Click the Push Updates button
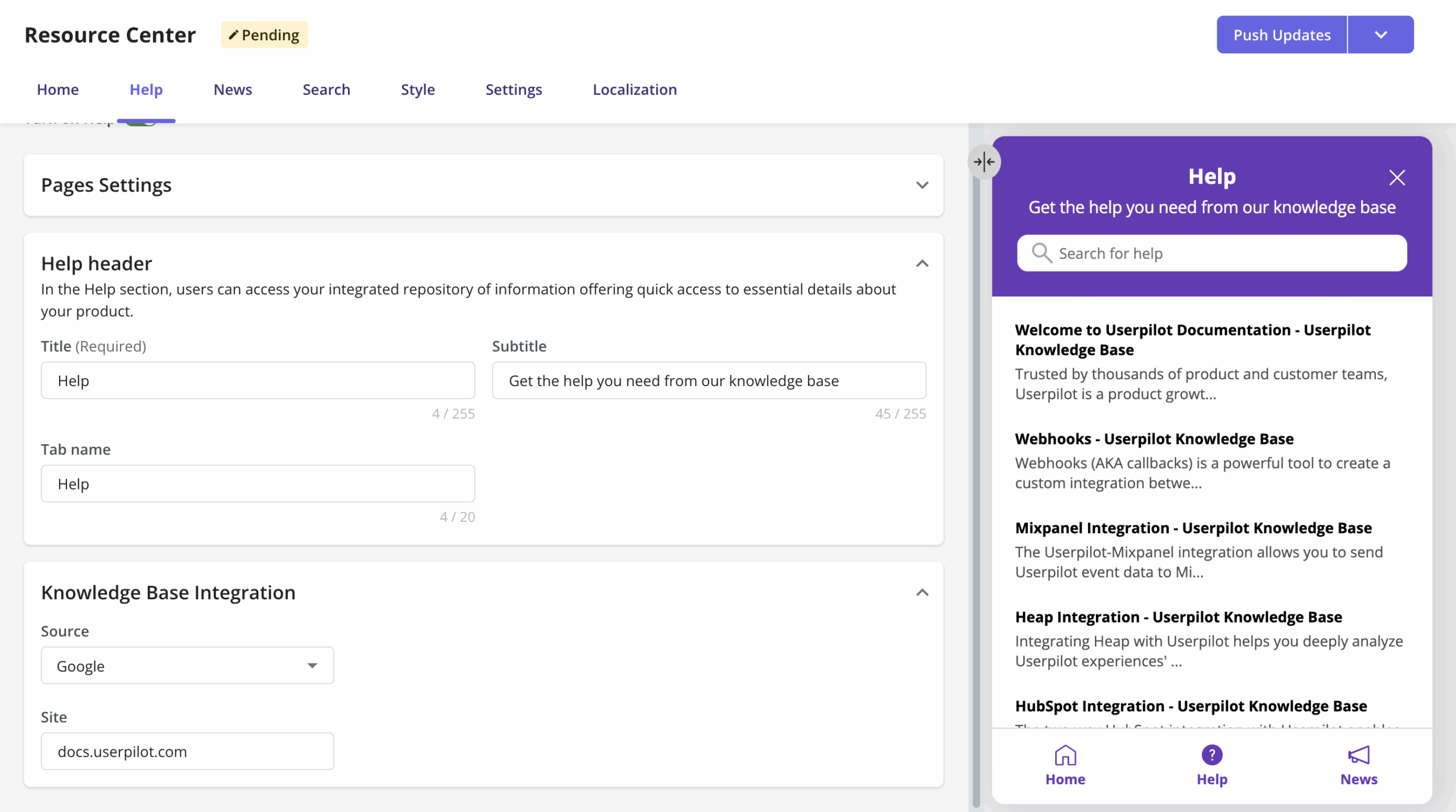Image resolution: width=1456 pixels, height=812 pixels. [x=1282, y=34]
